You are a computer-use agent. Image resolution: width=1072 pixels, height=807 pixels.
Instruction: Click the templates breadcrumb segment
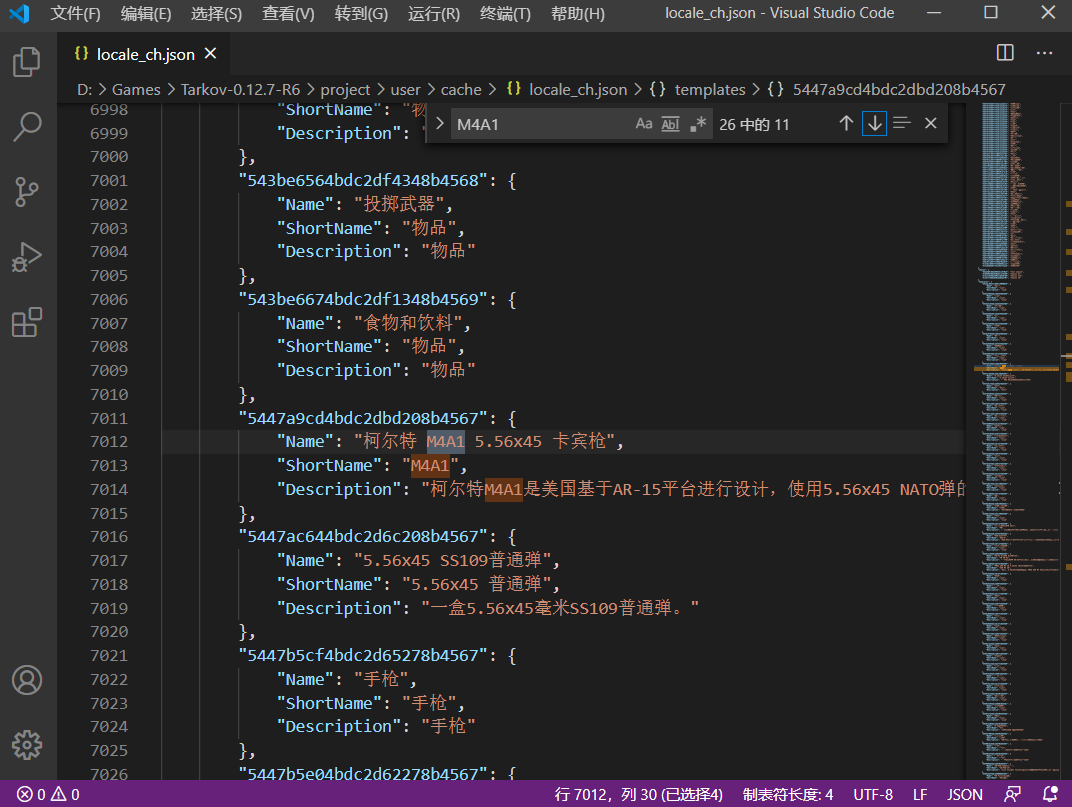[x=697, y=90]
